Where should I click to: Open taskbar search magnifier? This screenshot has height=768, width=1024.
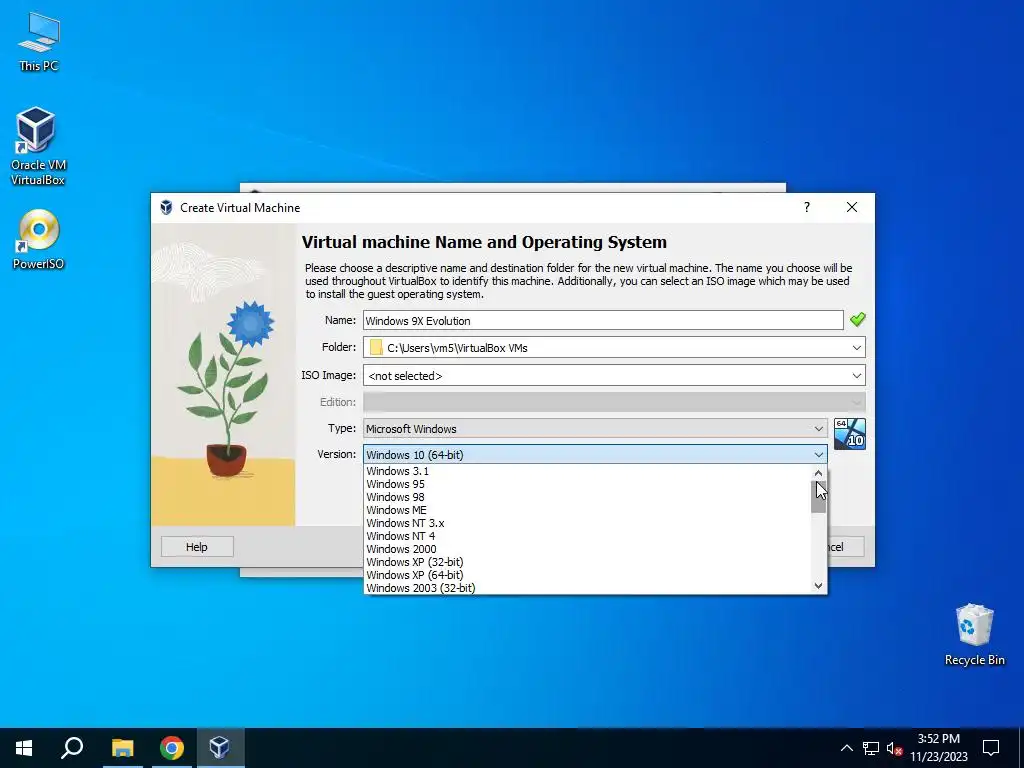click(72, 748)
